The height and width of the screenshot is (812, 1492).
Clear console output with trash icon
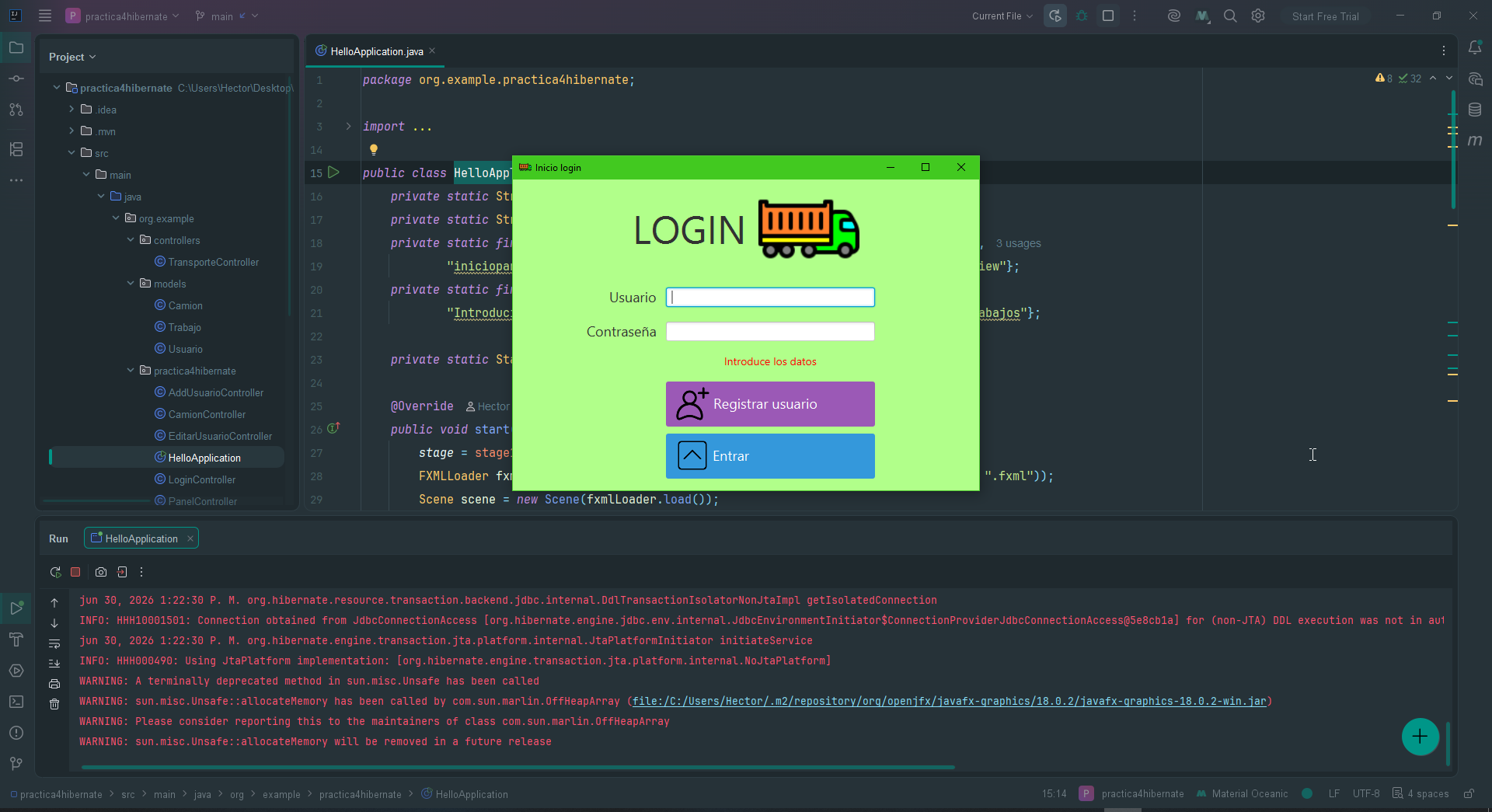pyautogui.click(x=54, y=704)
